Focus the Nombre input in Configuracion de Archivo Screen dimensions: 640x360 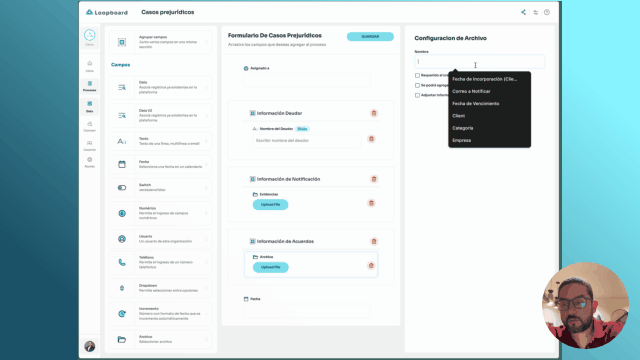(479, 62)
